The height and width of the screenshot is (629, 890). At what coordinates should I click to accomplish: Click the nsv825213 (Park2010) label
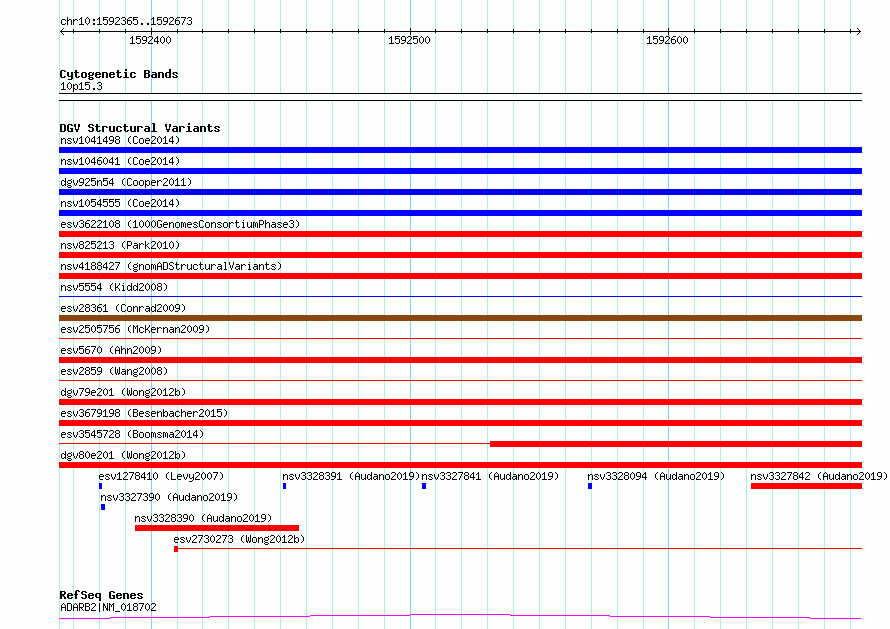click(x=120, y=245)
